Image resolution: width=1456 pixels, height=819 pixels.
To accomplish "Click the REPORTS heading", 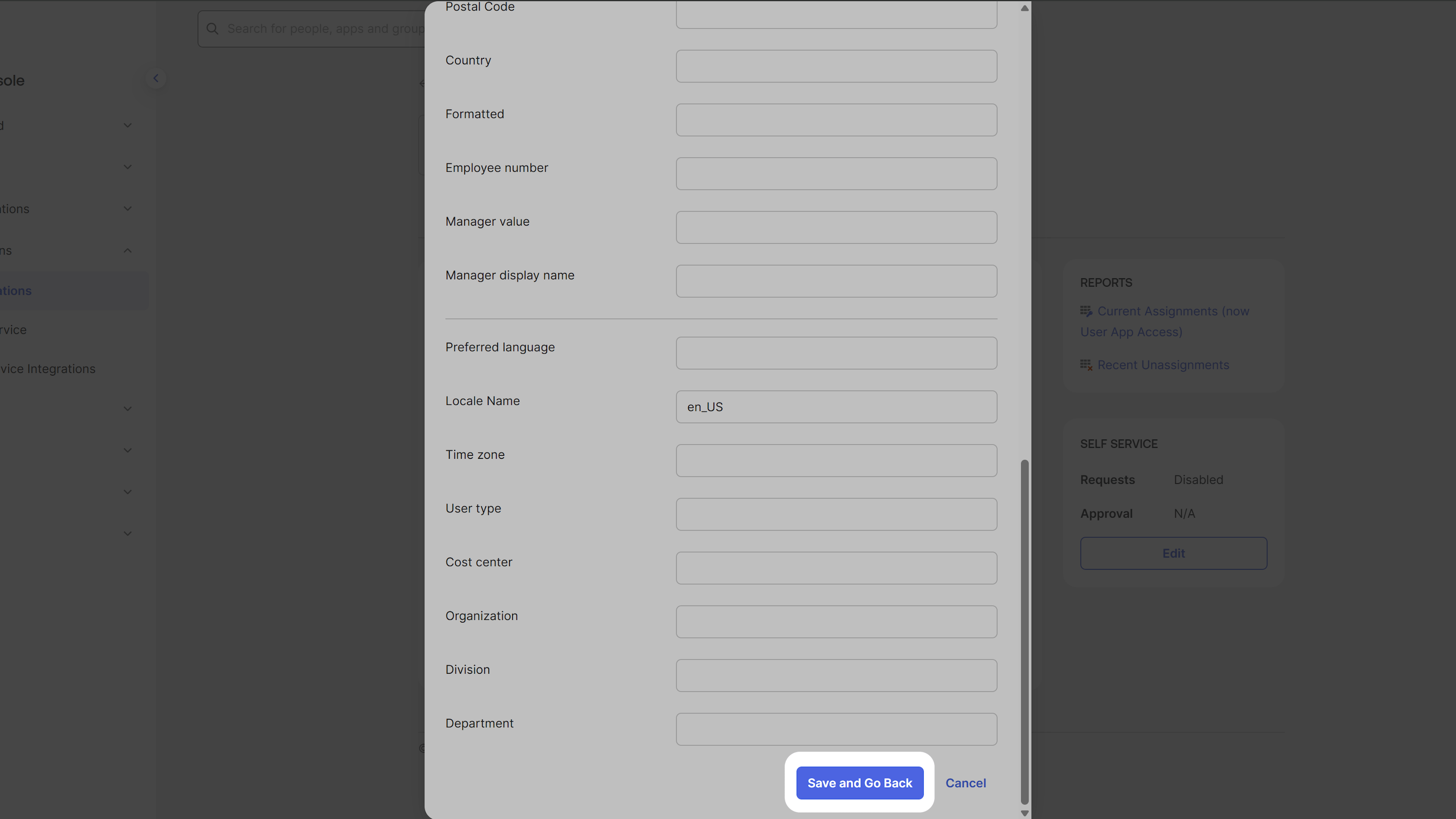I will (1106, 282).
